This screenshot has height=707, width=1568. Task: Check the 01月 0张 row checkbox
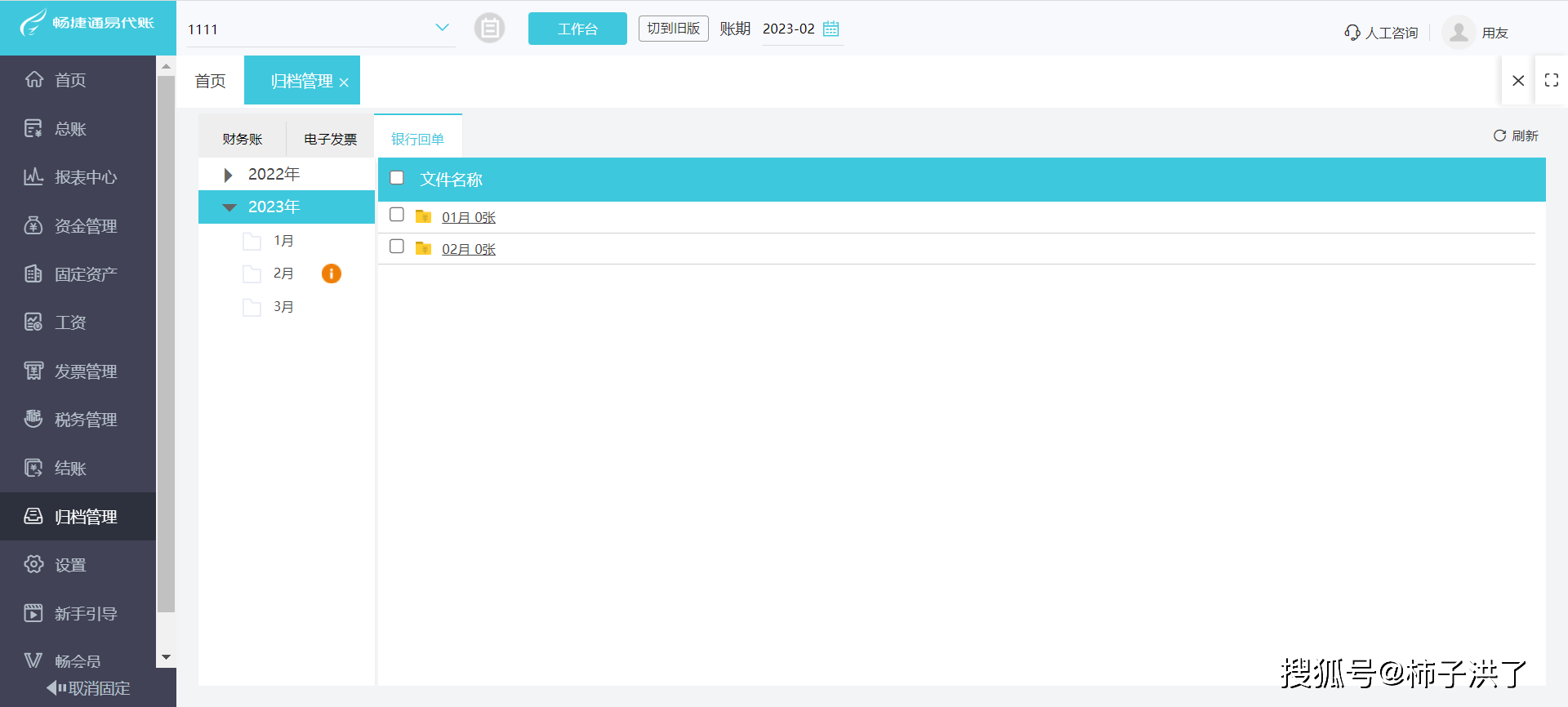tap(397, 215)
